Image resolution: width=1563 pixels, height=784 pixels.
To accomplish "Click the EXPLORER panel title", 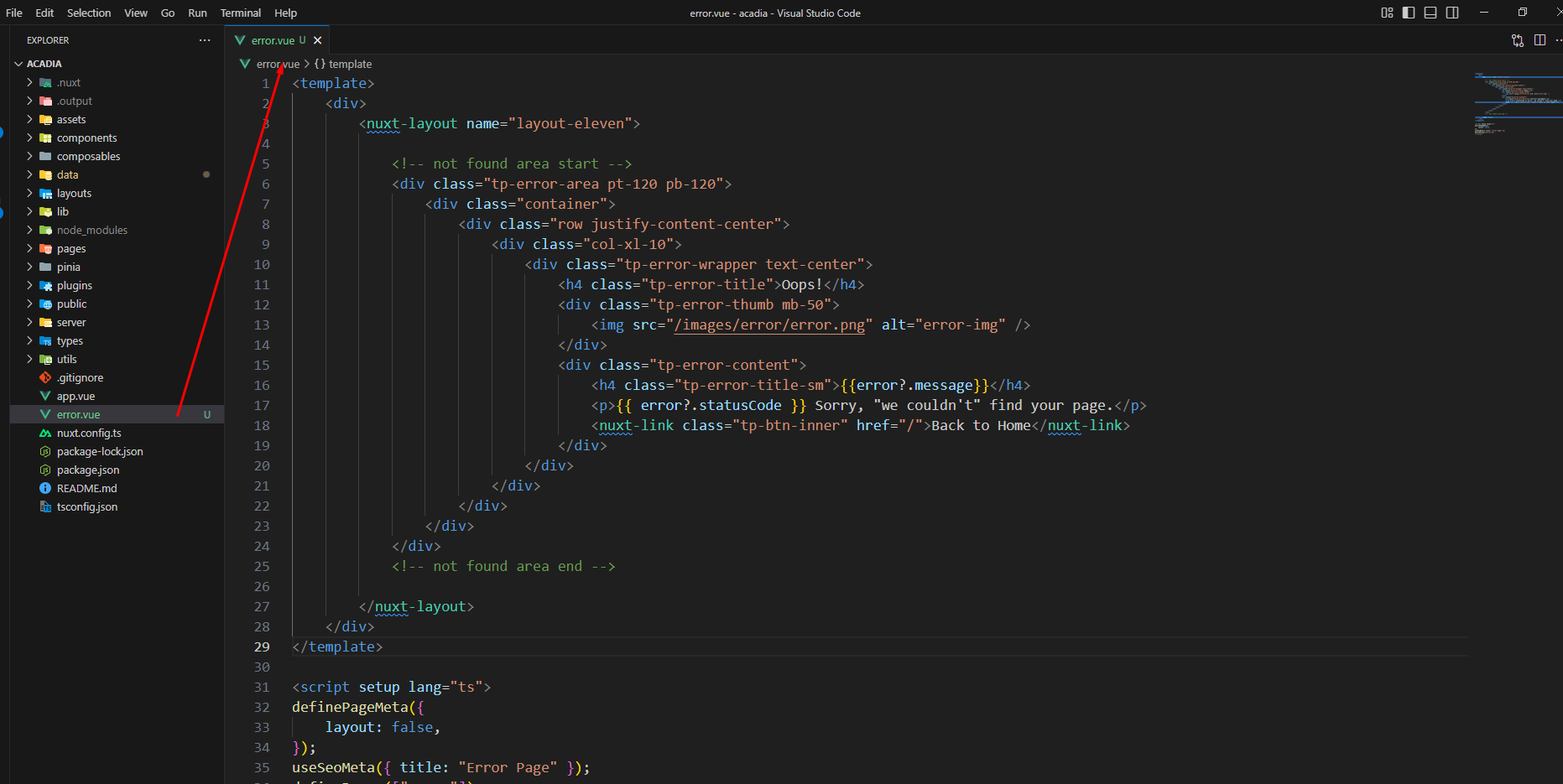I will [x=48, y=40].
